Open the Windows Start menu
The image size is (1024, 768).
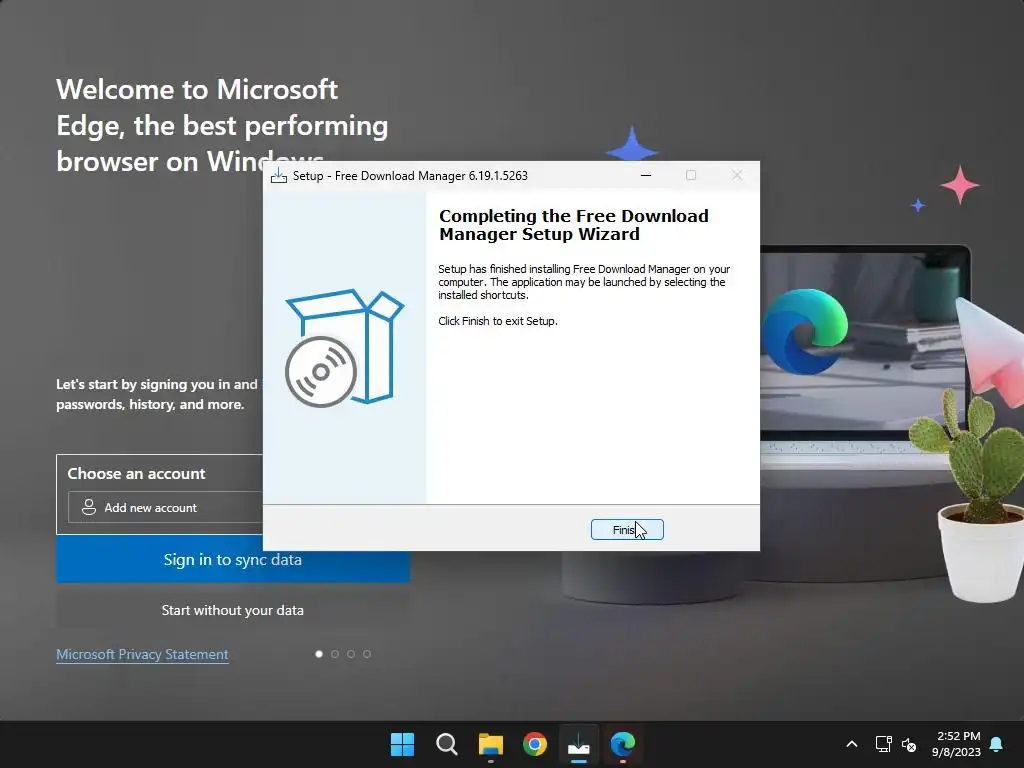click(x=402, y=744)
